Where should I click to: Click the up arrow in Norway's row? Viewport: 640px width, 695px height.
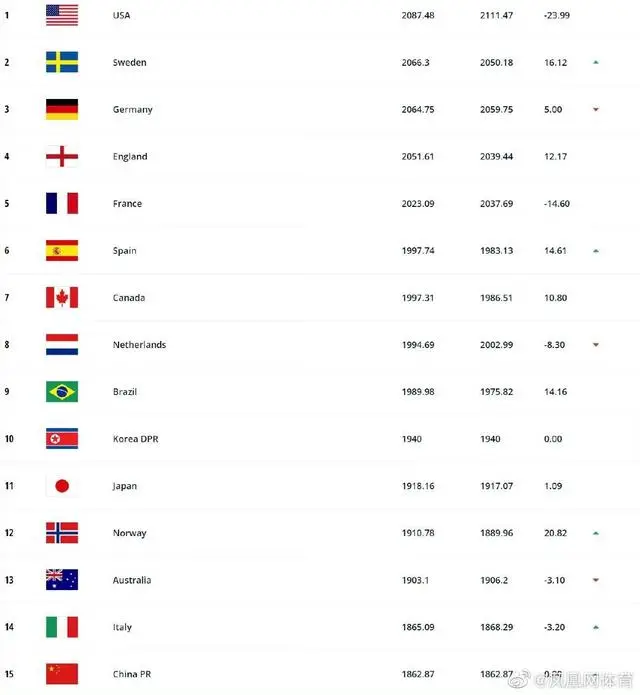click(x=595, y=533)
